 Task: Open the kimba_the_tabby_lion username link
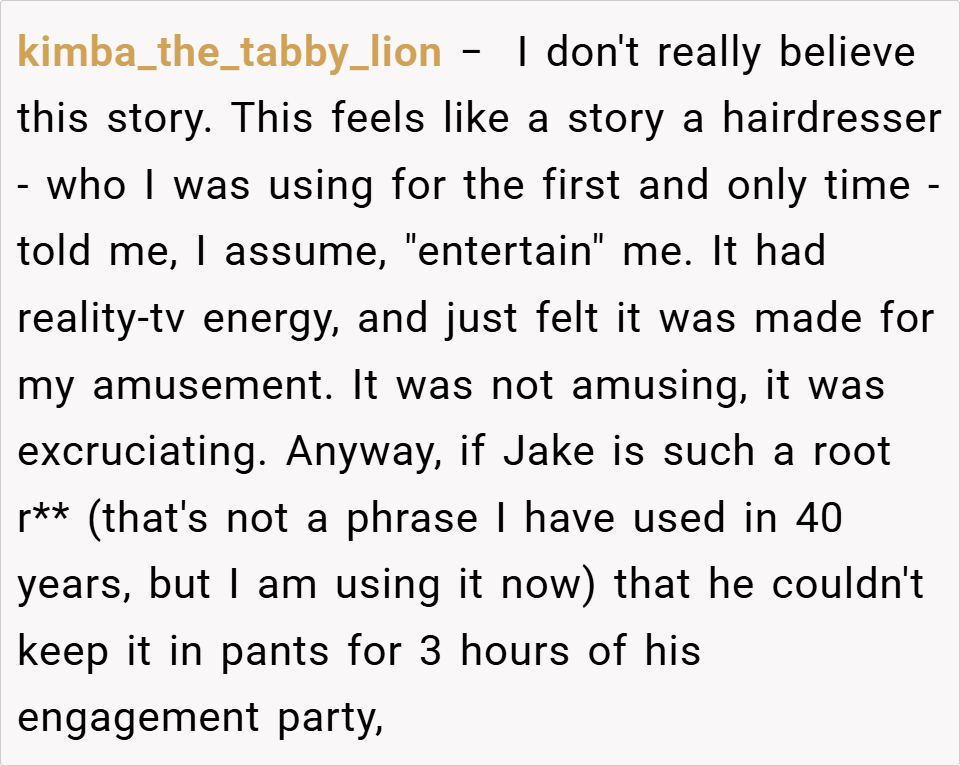(229, 53)
